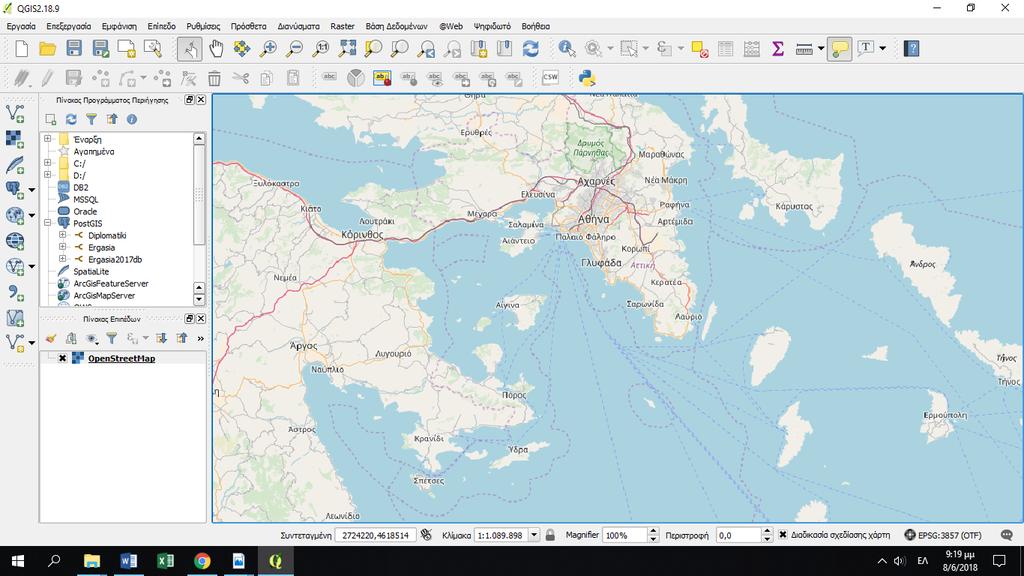This screenshot has width=1024, height=576.
Task: Open the attribute table
Action: [726, 49]
